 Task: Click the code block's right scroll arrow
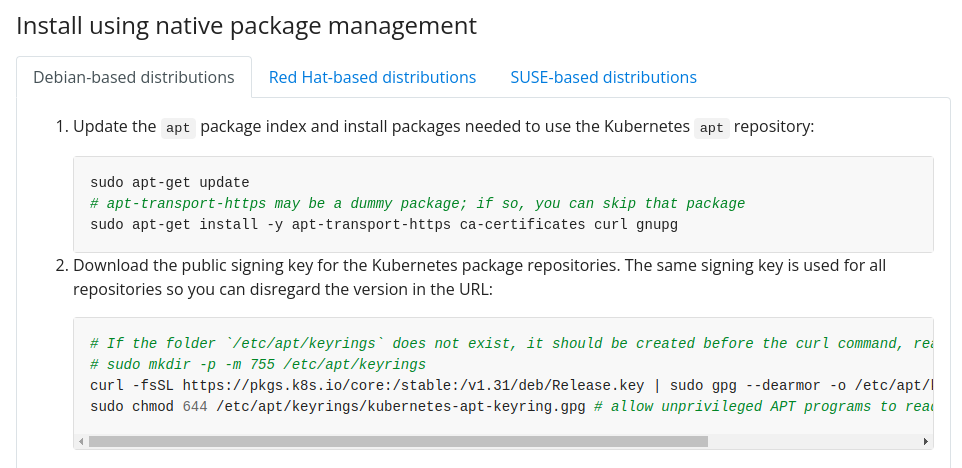tap(926, 442)
